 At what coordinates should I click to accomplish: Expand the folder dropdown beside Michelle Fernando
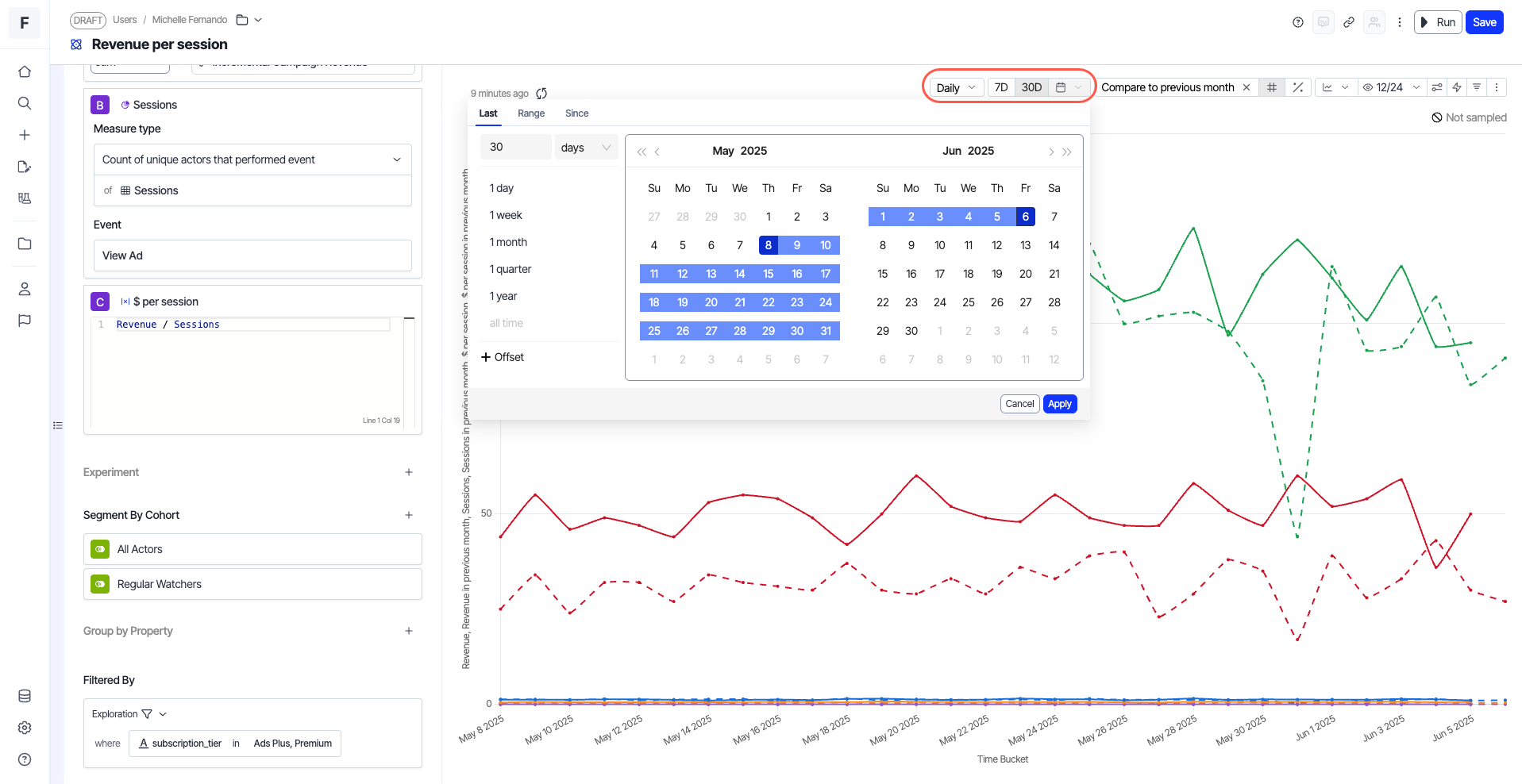click(258, 20)
